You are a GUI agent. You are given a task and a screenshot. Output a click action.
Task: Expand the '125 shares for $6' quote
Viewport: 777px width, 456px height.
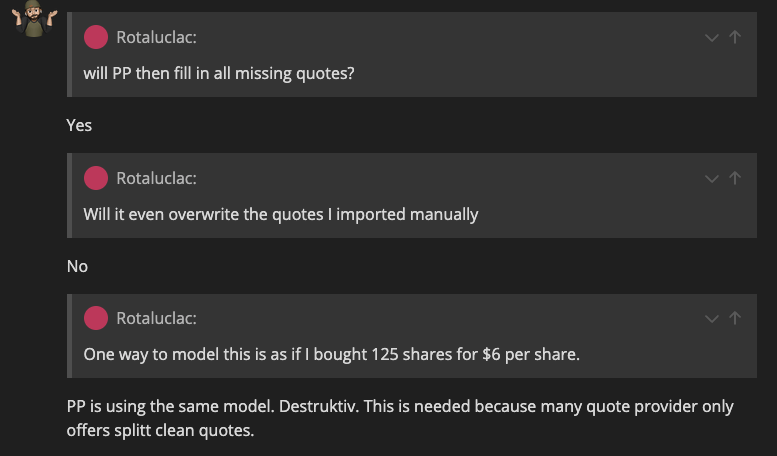[x=711, y=318]
